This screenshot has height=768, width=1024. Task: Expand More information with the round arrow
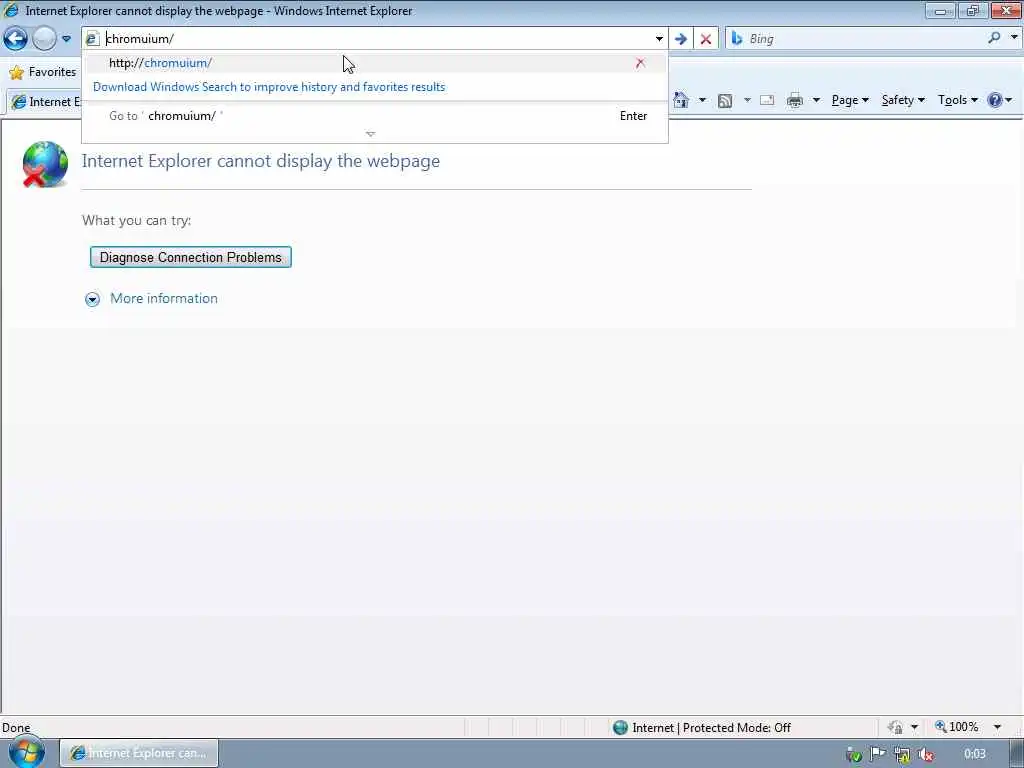[x=93, y=299]
